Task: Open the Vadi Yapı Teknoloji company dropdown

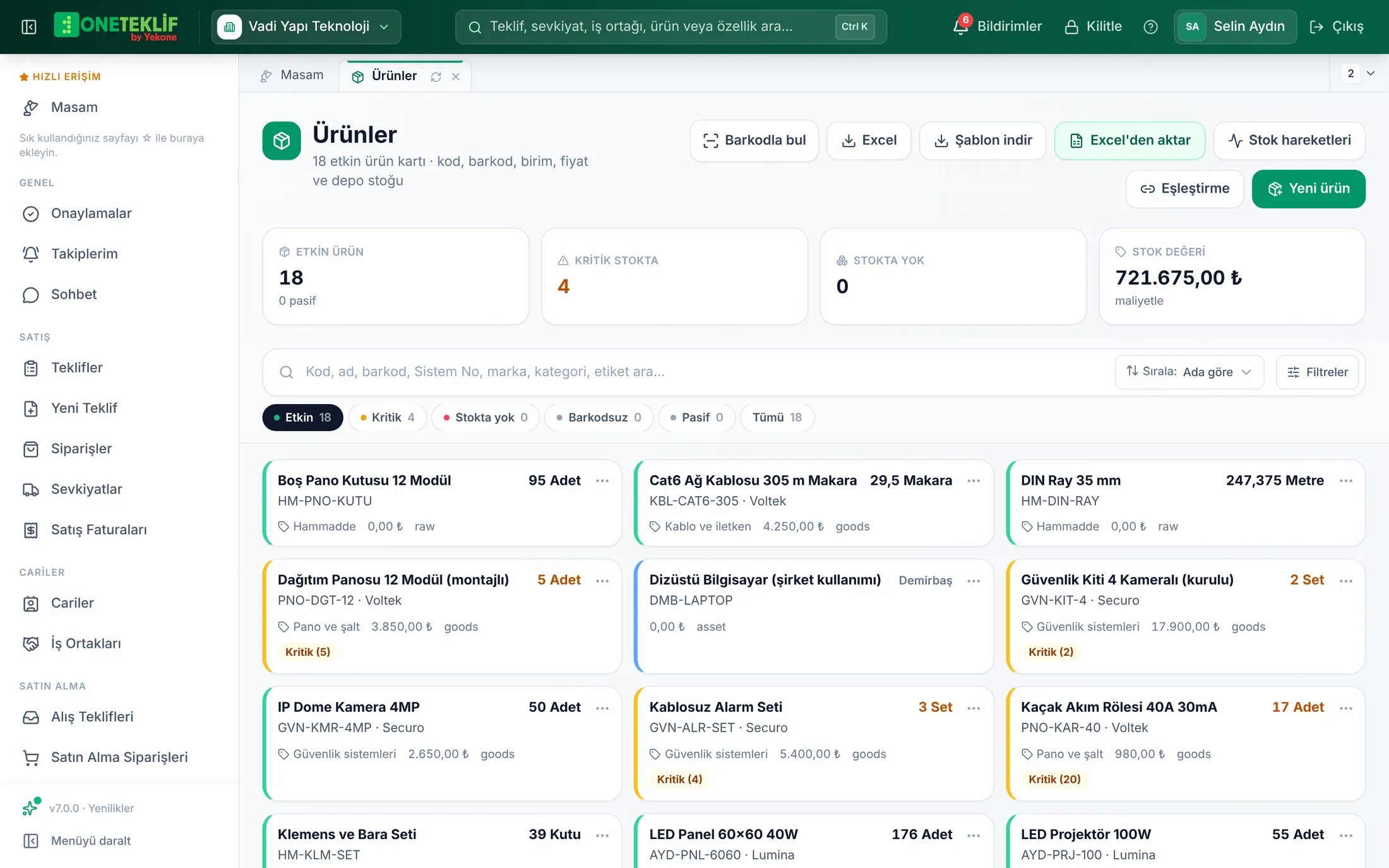Action: [x=306, y=27]
